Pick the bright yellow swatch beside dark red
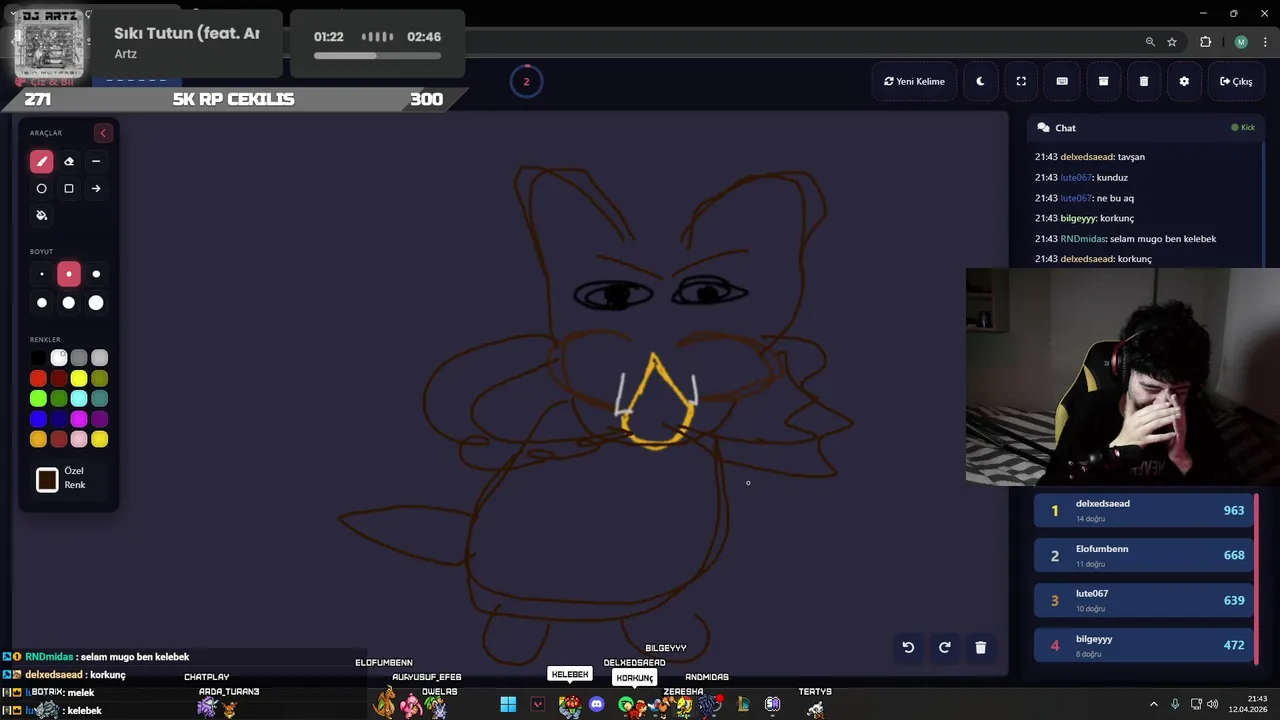 tap(79, 378)
